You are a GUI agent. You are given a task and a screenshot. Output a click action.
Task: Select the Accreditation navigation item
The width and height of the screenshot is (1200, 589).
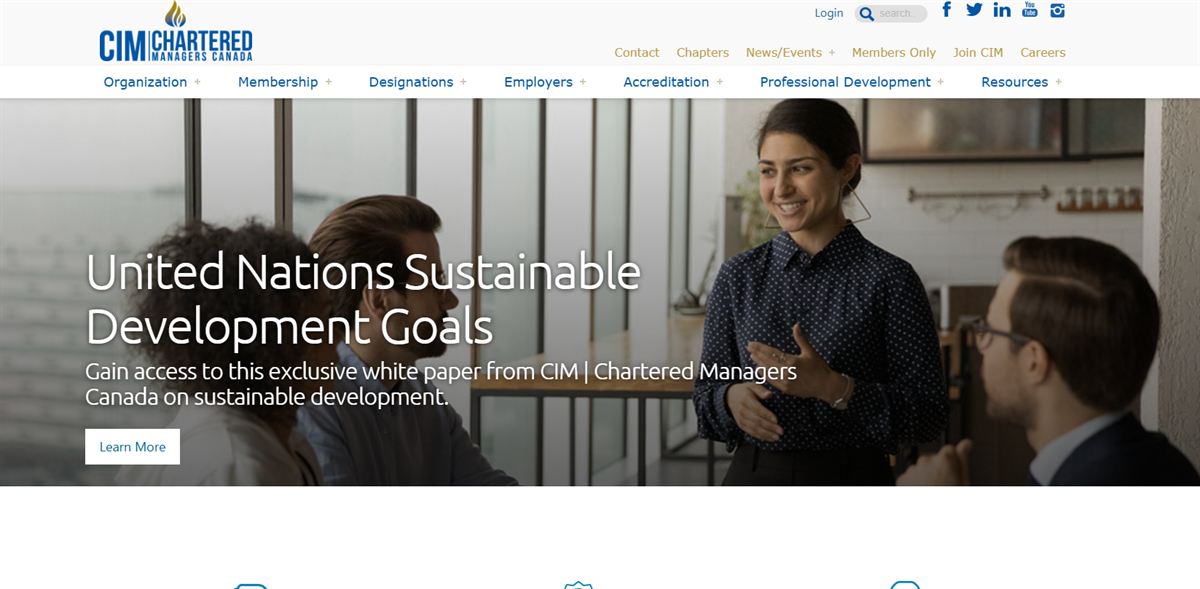[665, 82]
